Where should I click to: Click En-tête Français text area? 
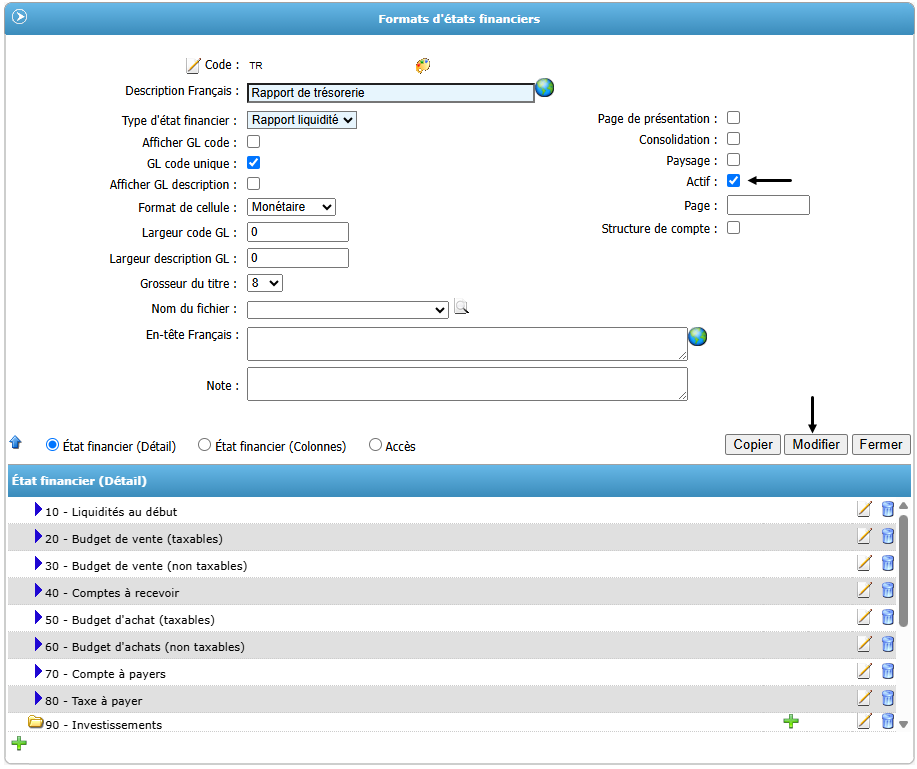click(x=467, y=344)
